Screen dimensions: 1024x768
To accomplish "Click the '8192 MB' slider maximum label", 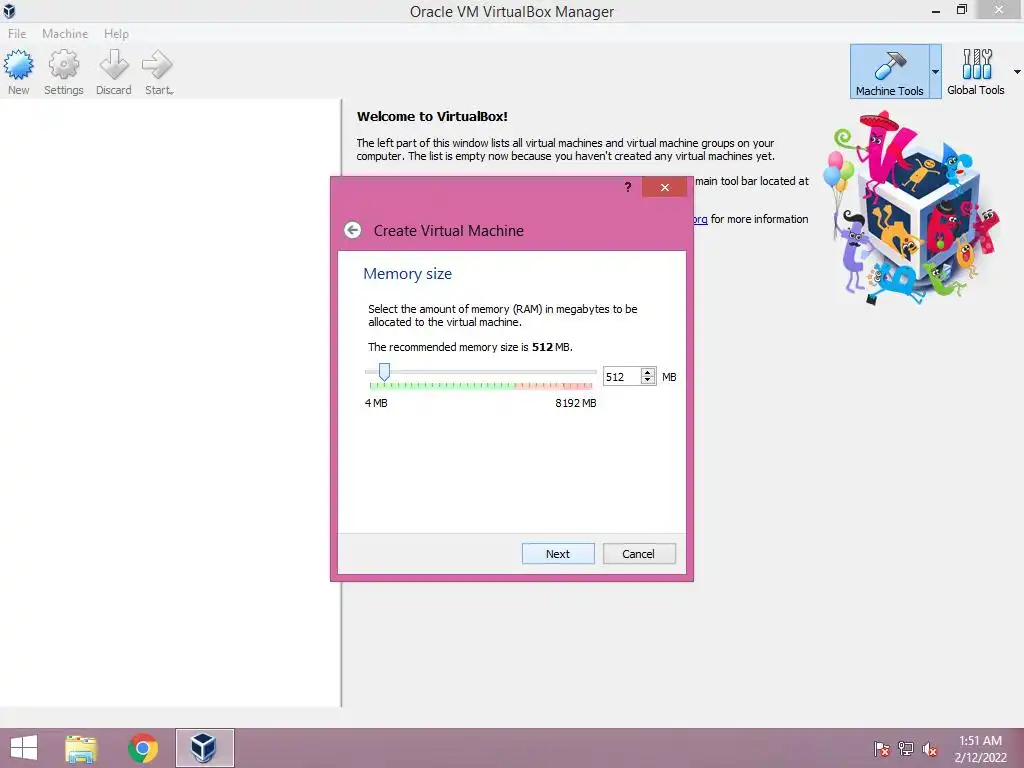I will point(575,403).
